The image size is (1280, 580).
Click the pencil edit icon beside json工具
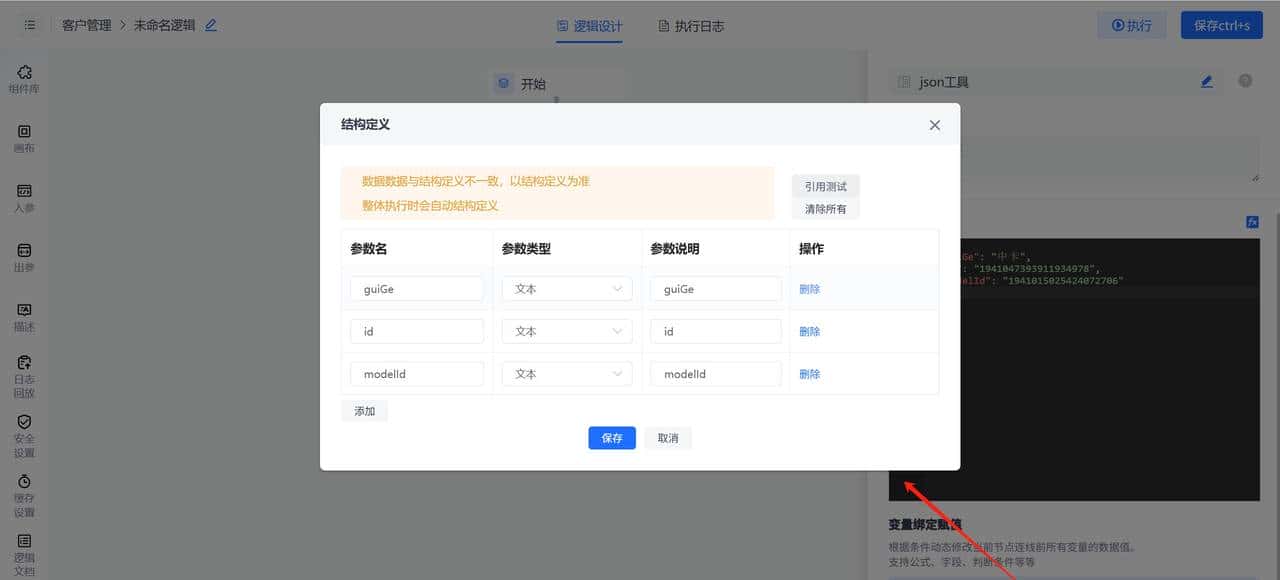click(1206, 81)
